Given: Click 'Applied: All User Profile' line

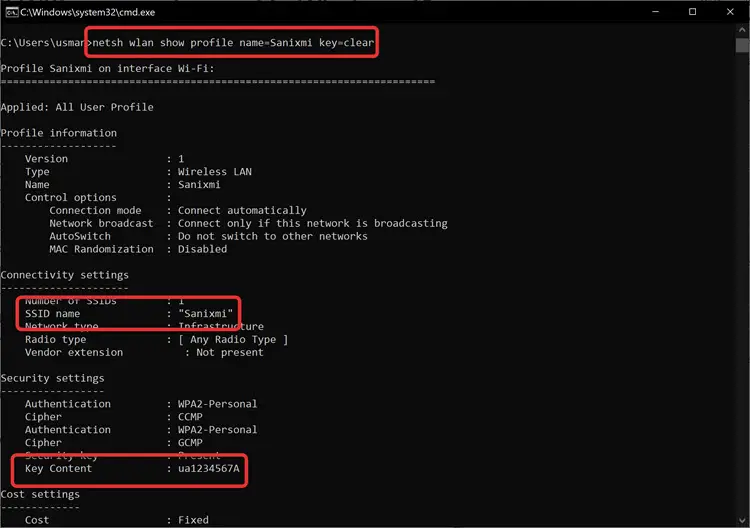Looking at the screenshot, I should (x=77, y=107).
